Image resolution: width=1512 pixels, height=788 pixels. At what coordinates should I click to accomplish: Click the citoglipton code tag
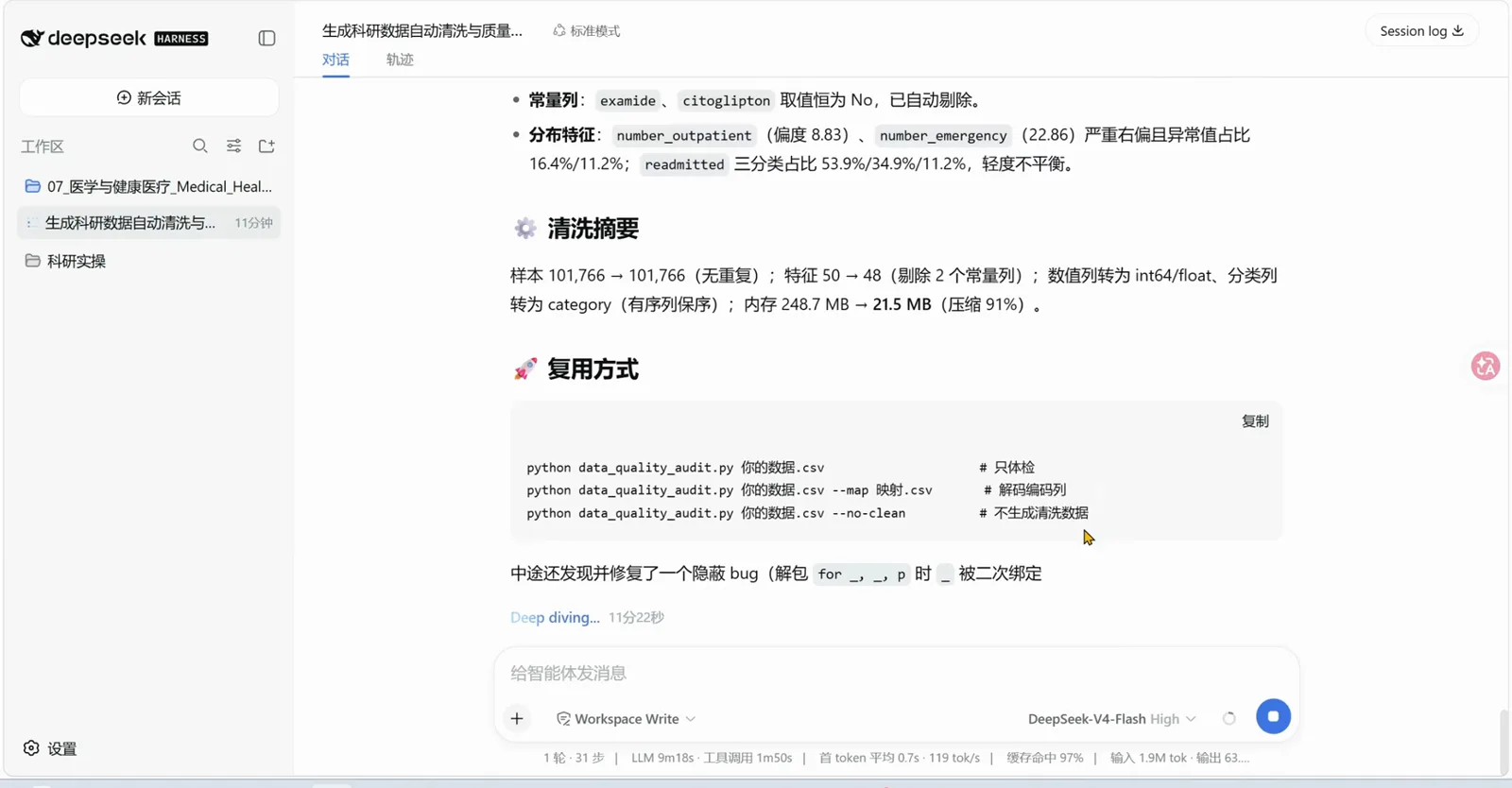tap(726, 100)
